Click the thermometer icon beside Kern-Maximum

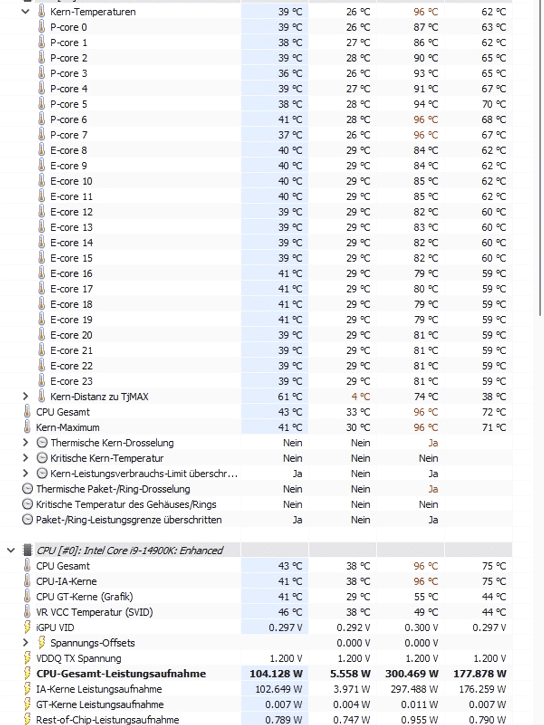[x=27, y=427]
